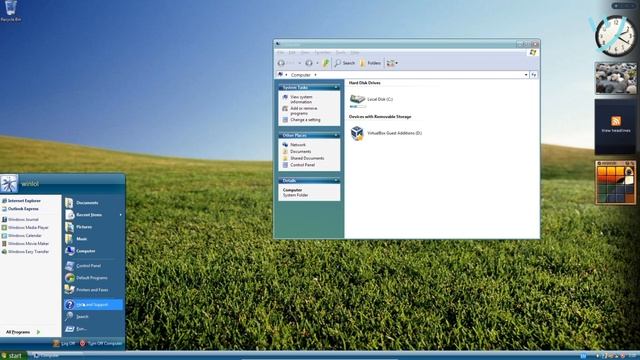Click the slideshow photo gadget in sidebar
This screenshot has height=360, width=640.
pos(616,78)
